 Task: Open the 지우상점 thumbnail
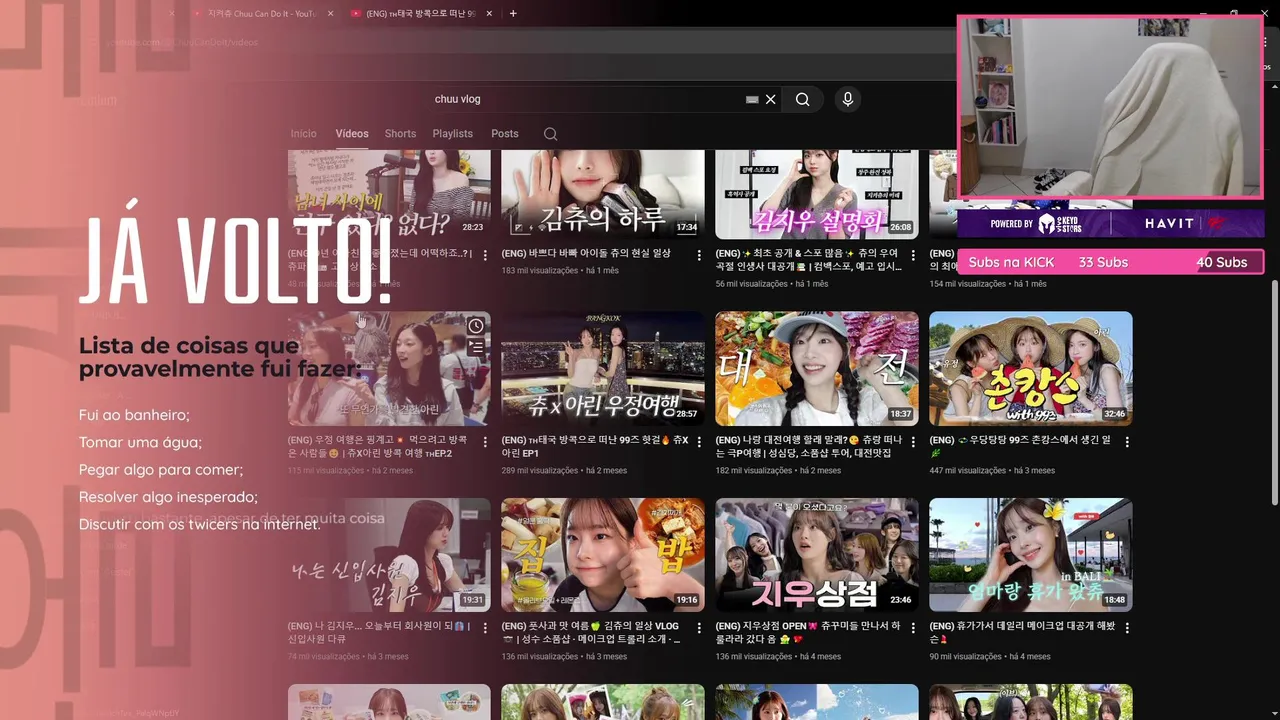[x=817, y=555]
